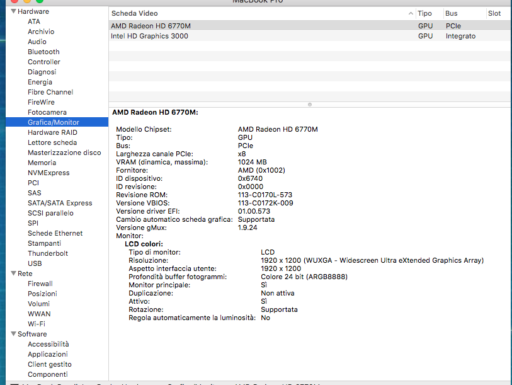Collapse the Hardware section triangle

13,11
